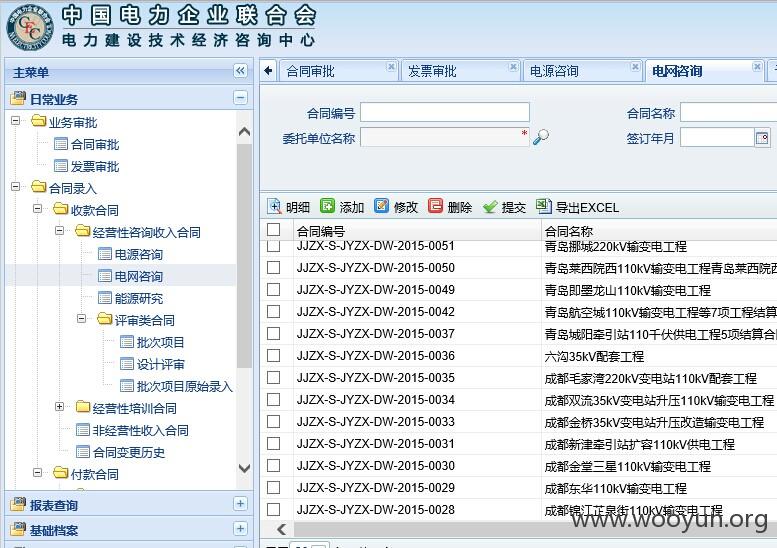This screenshot has height=548, width=777.
Task: Click the 导出EXCEL export icon
Action: 544,206
